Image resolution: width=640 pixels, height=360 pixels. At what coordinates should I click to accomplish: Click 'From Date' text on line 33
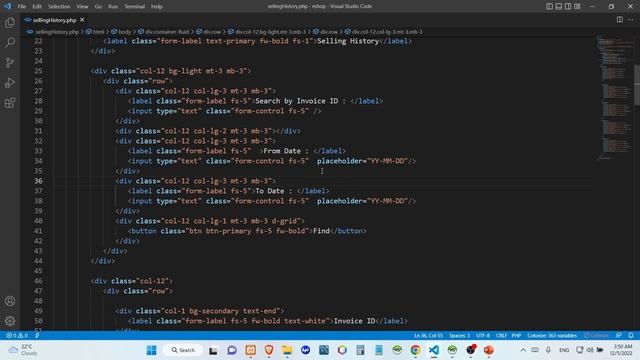282,151
